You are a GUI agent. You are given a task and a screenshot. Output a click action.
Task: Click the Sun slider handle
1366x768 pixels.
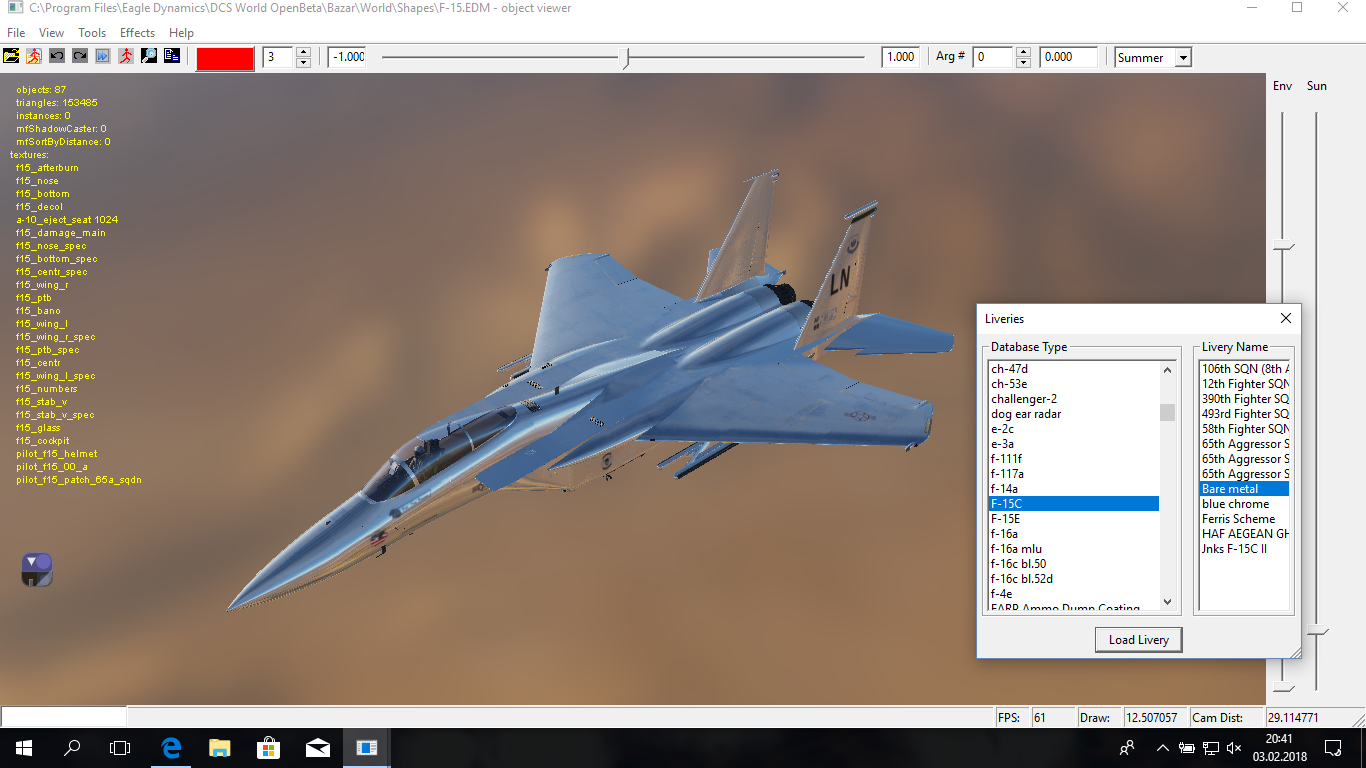[1317, 631]
